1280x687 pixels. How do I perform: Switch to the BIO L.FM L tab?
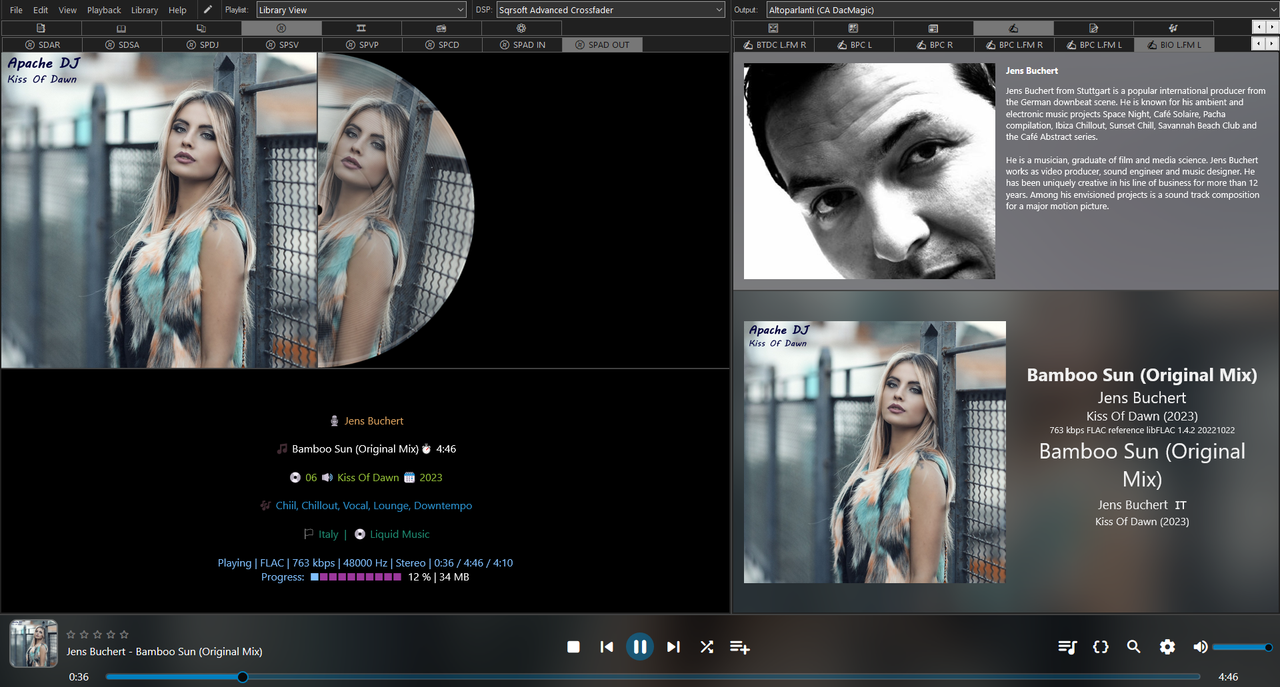[x=1172, y=44]
